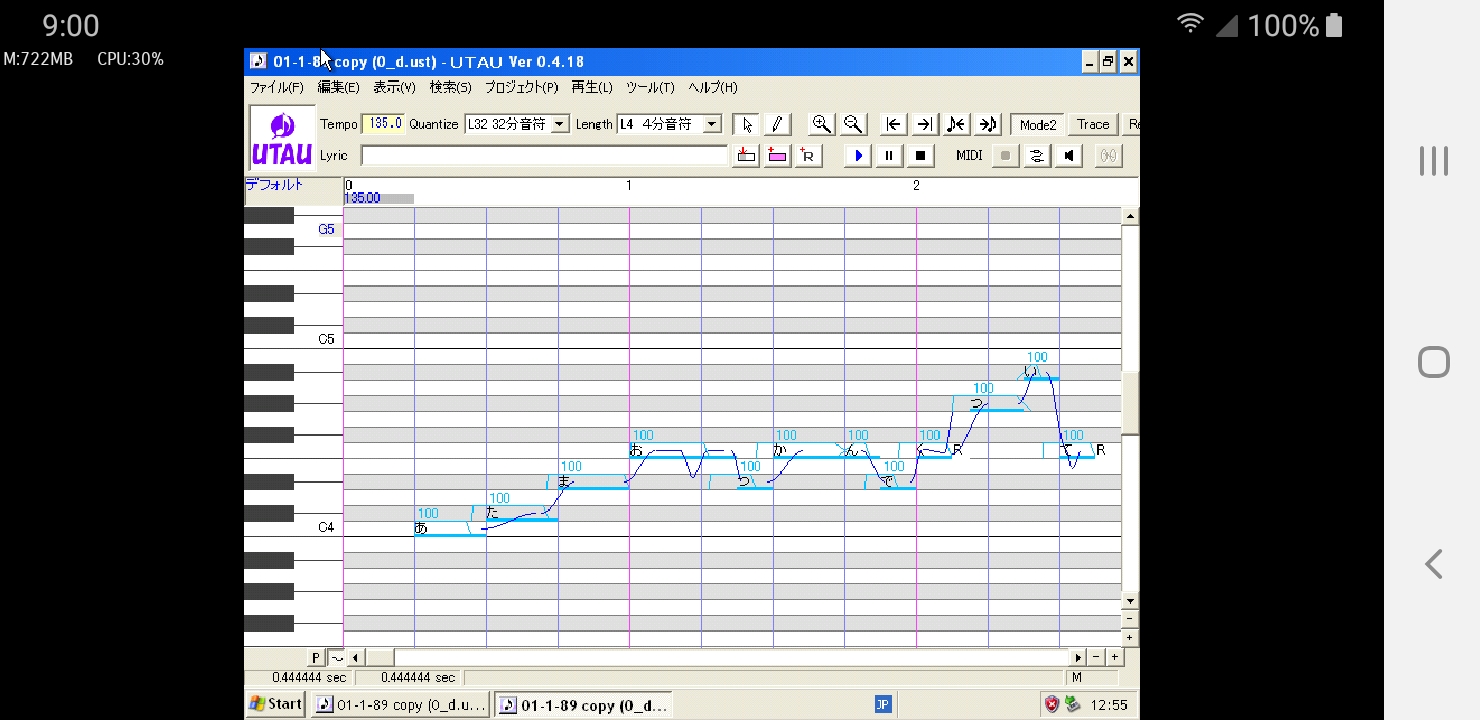Click the horizontal scrollbar left arrow
The height and width of the screenshot is (720, 1480).
pyautogui.click(x=355, y=657)
